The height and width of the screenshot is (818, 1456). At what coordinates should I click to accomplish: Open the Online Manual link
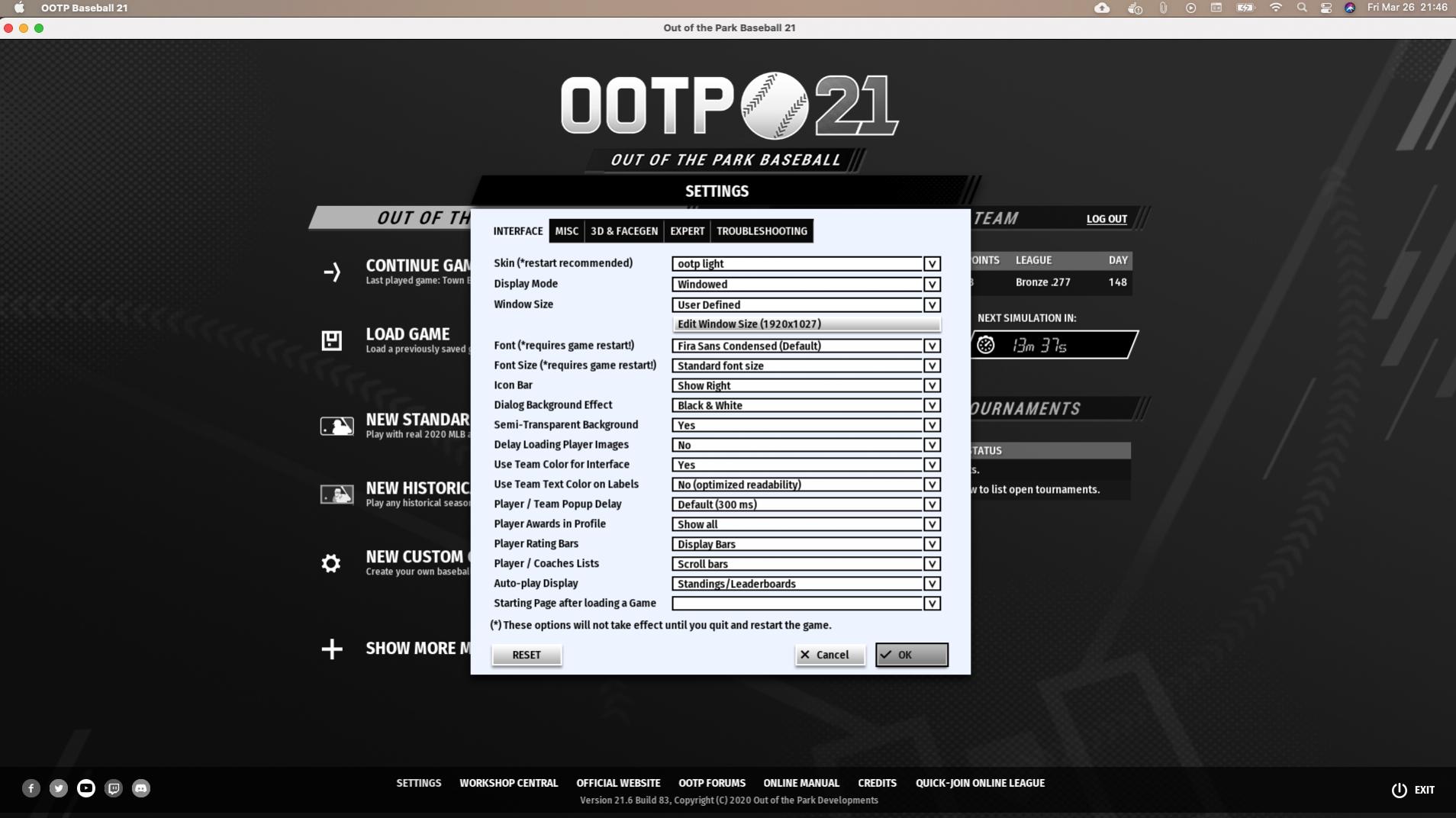[801, 784]
